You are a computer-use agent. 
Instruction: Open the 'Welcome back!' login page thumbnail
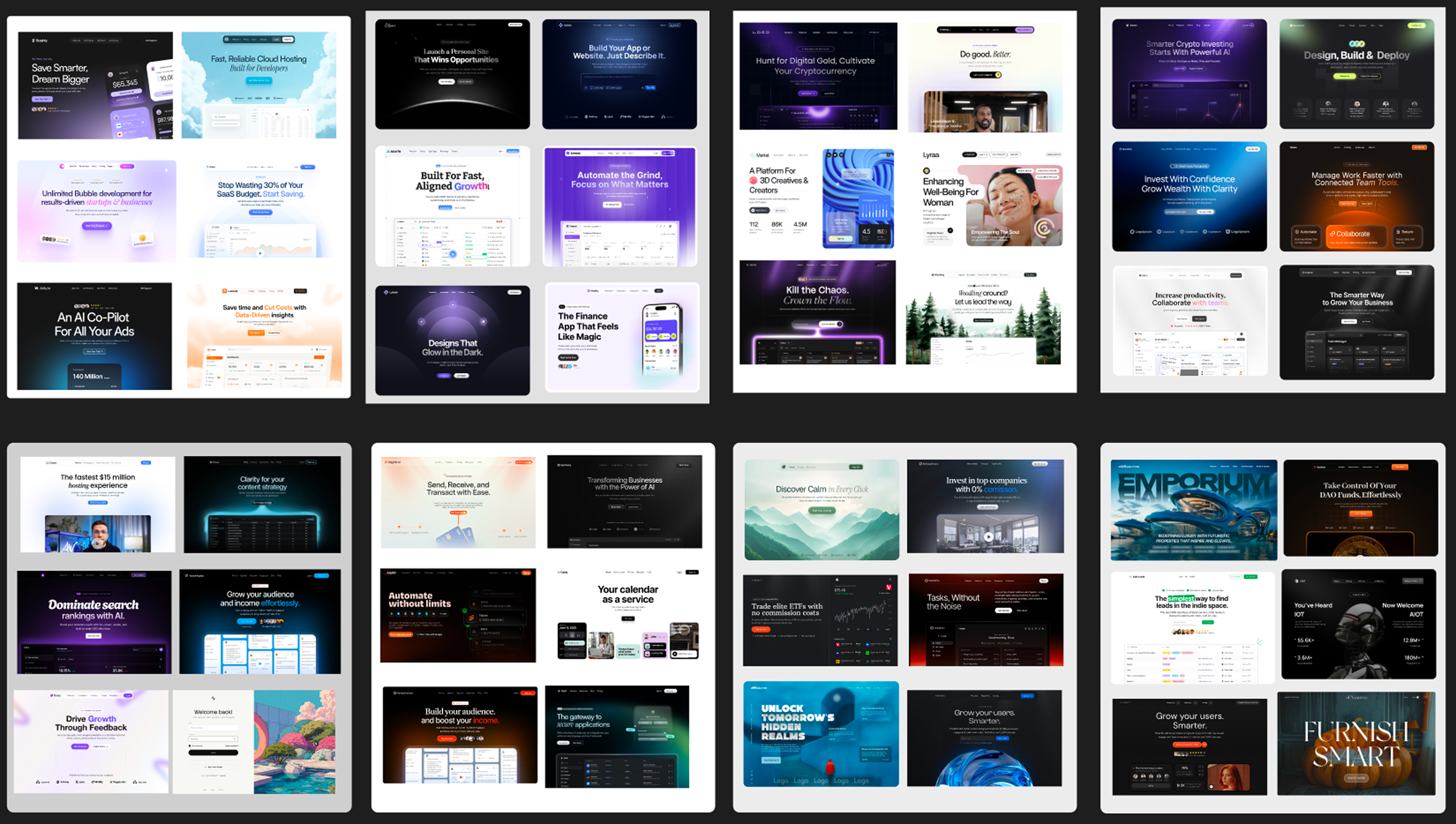[254, 741]
